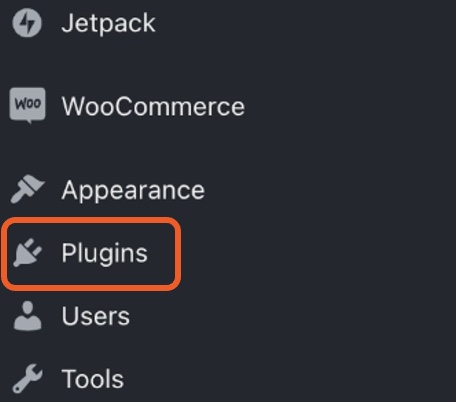Select the Appearance paintbrush icon

tap(27, 189)
